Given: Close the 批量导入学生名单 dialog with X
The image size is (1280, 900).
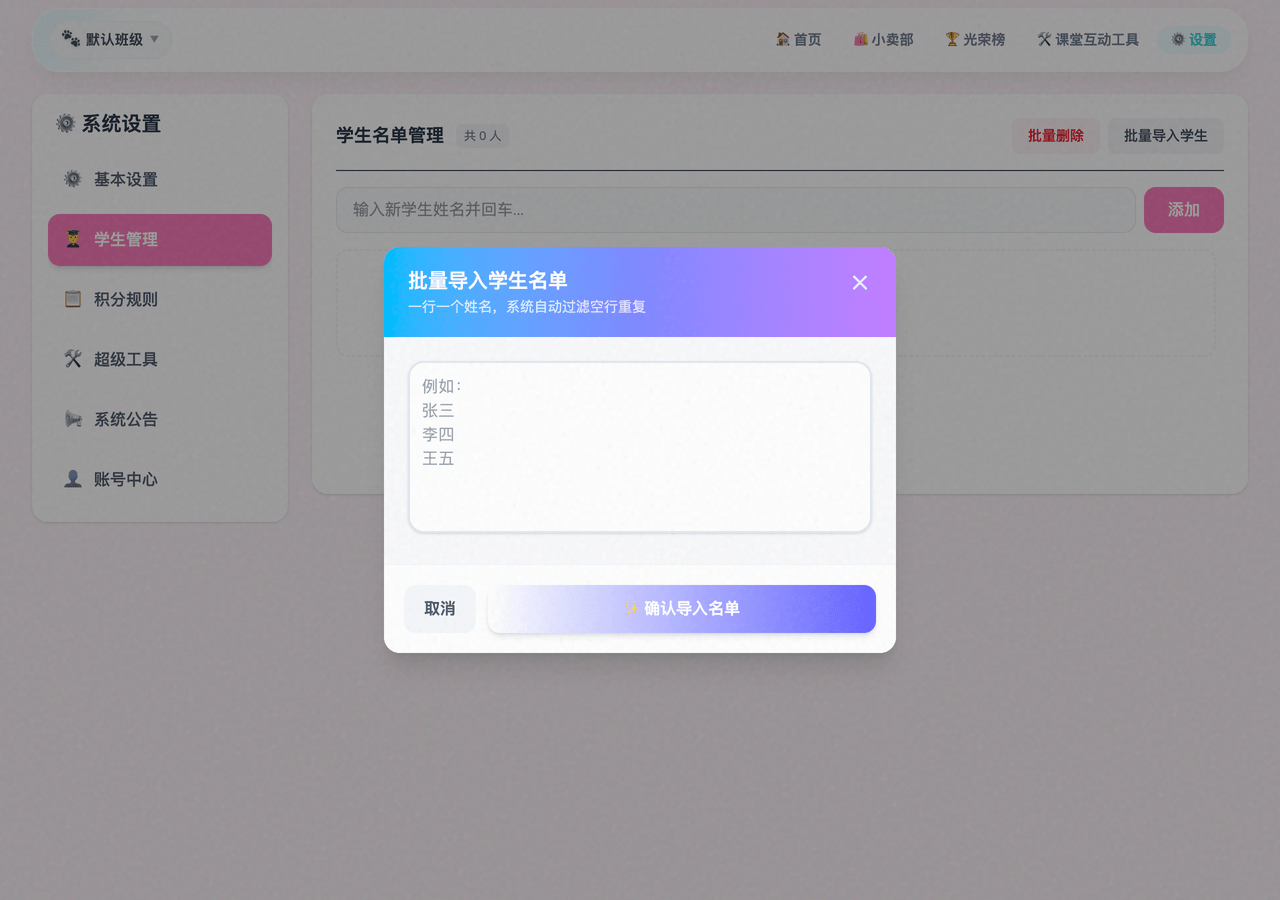Looking at the screenshot, I should pos(860,283).
